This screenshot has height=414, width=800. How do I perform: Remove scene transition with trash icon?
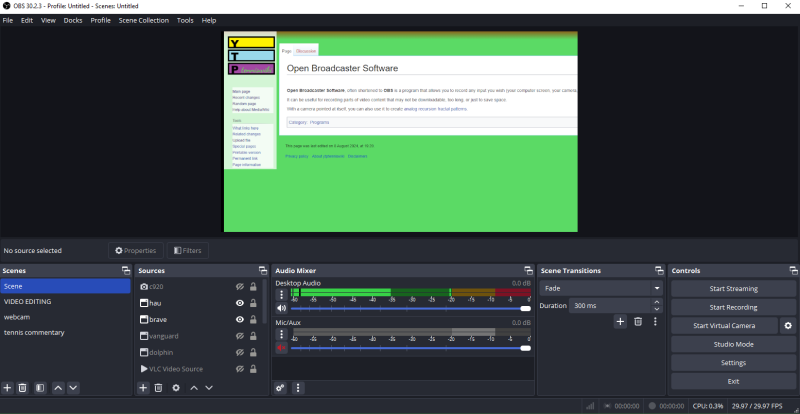tap(638, 322)
